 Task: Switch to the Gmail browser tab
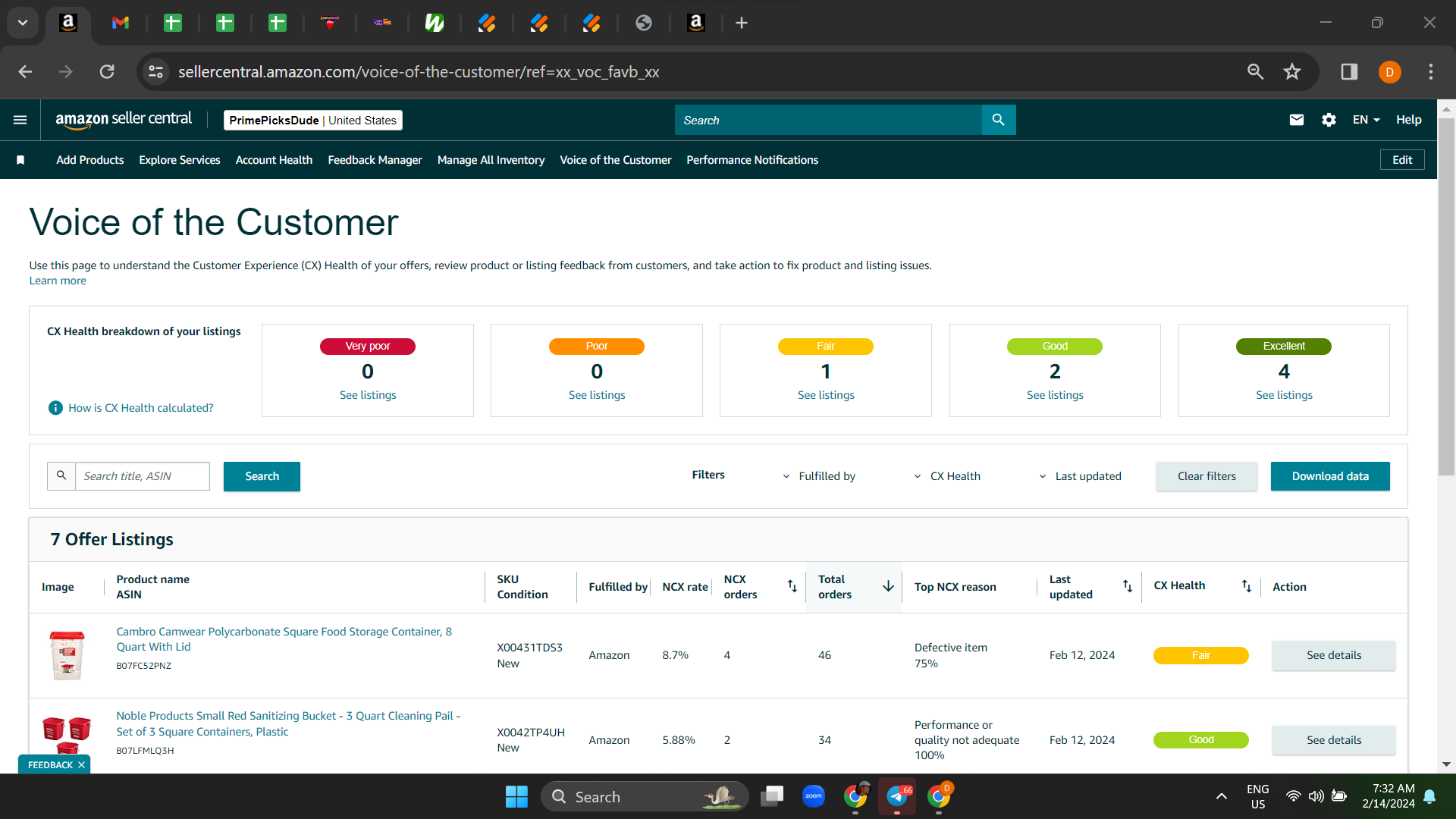click(121, 23)
